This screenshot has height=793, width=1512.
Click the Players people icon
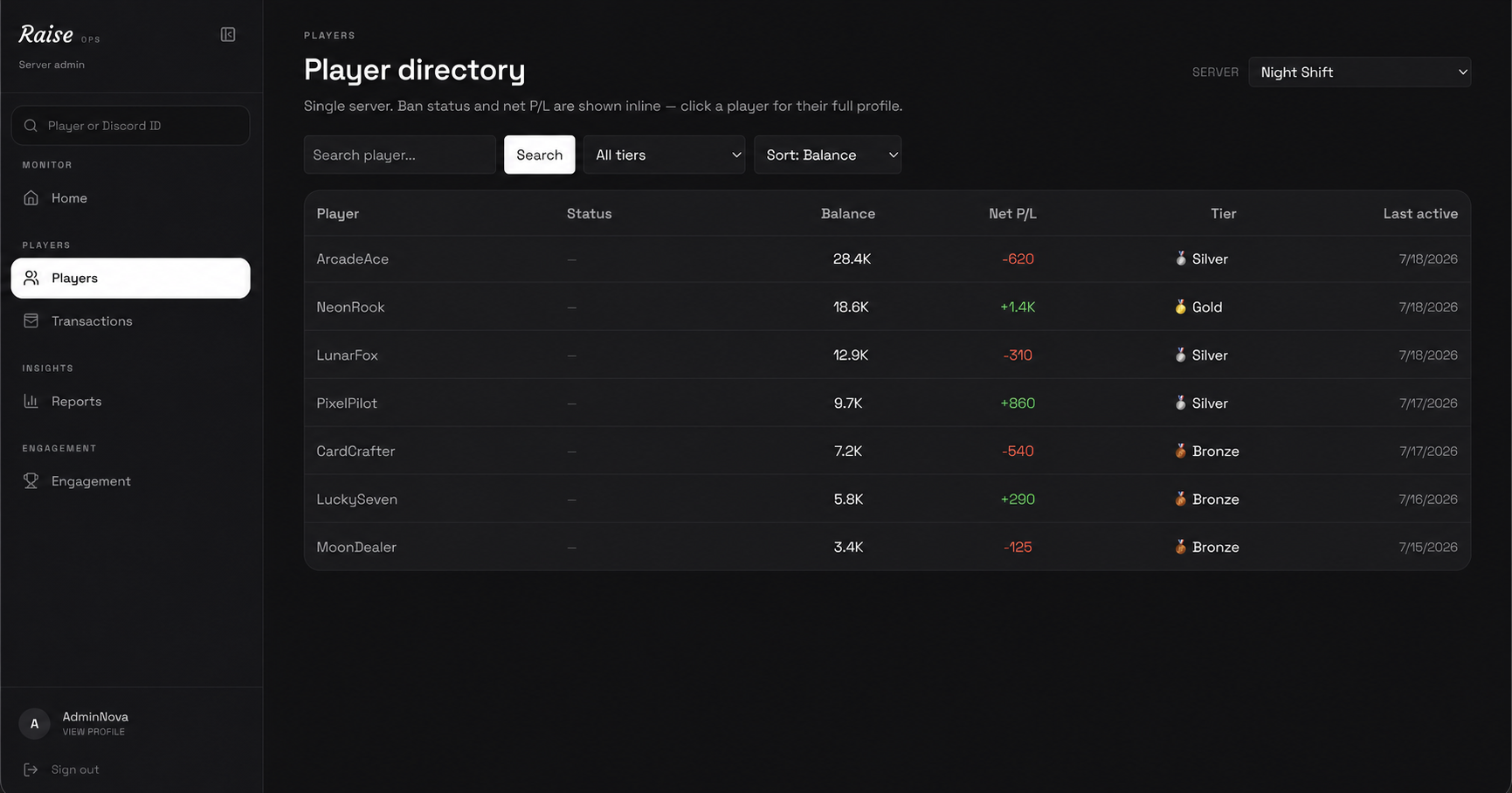pyautogui.click(x=31, y=278)
